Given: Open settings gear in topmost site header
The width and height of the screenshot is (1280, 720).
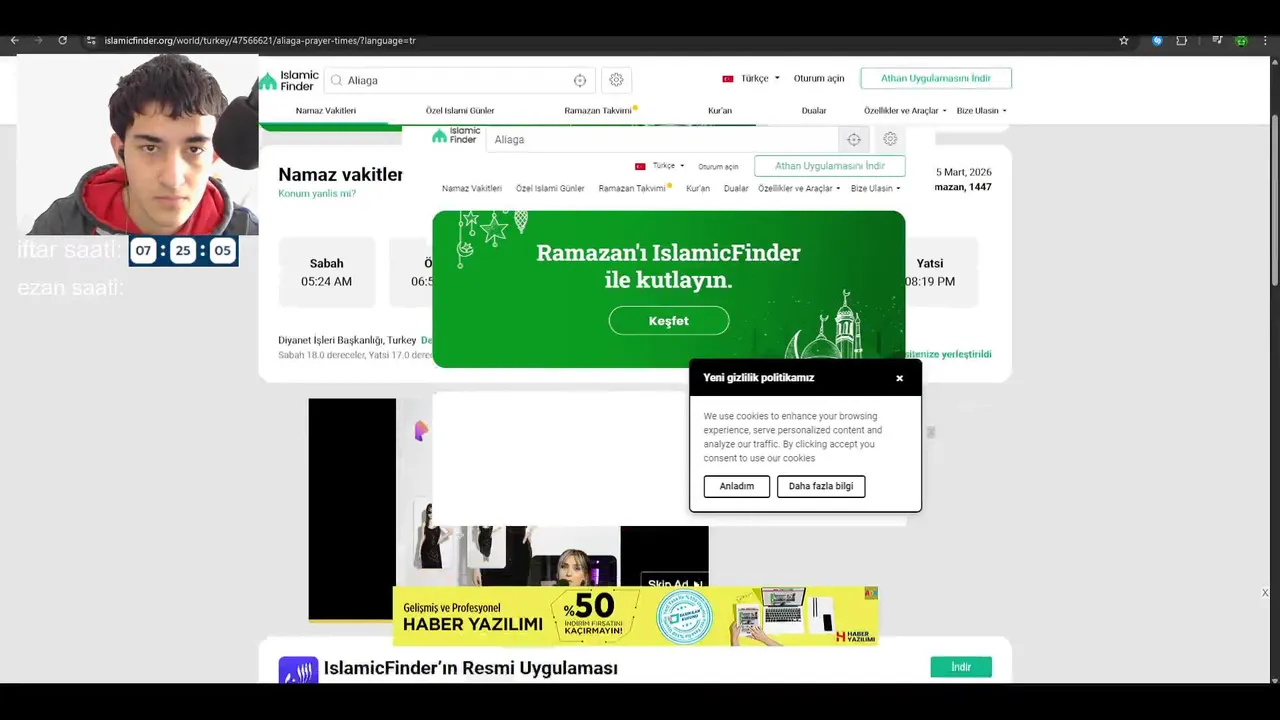Looking at the screenshot, I should (616, 80).
